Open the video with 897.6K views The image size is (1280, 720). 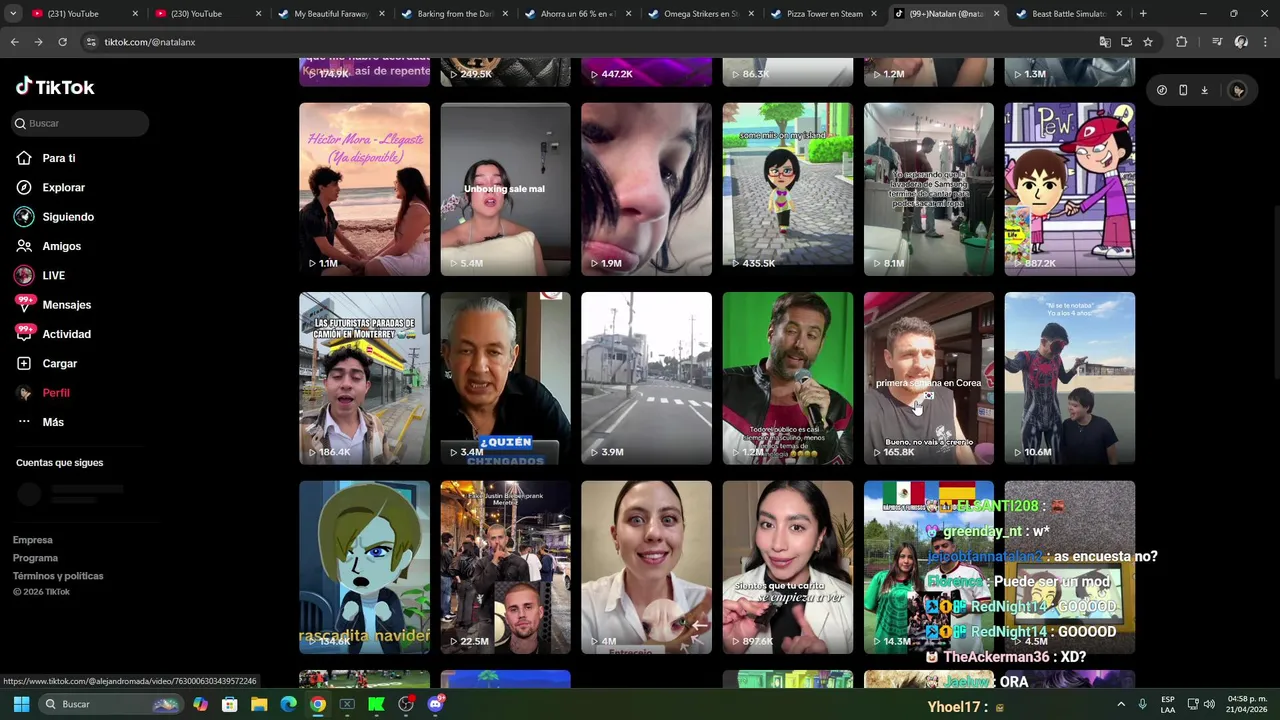pos(788,567)
